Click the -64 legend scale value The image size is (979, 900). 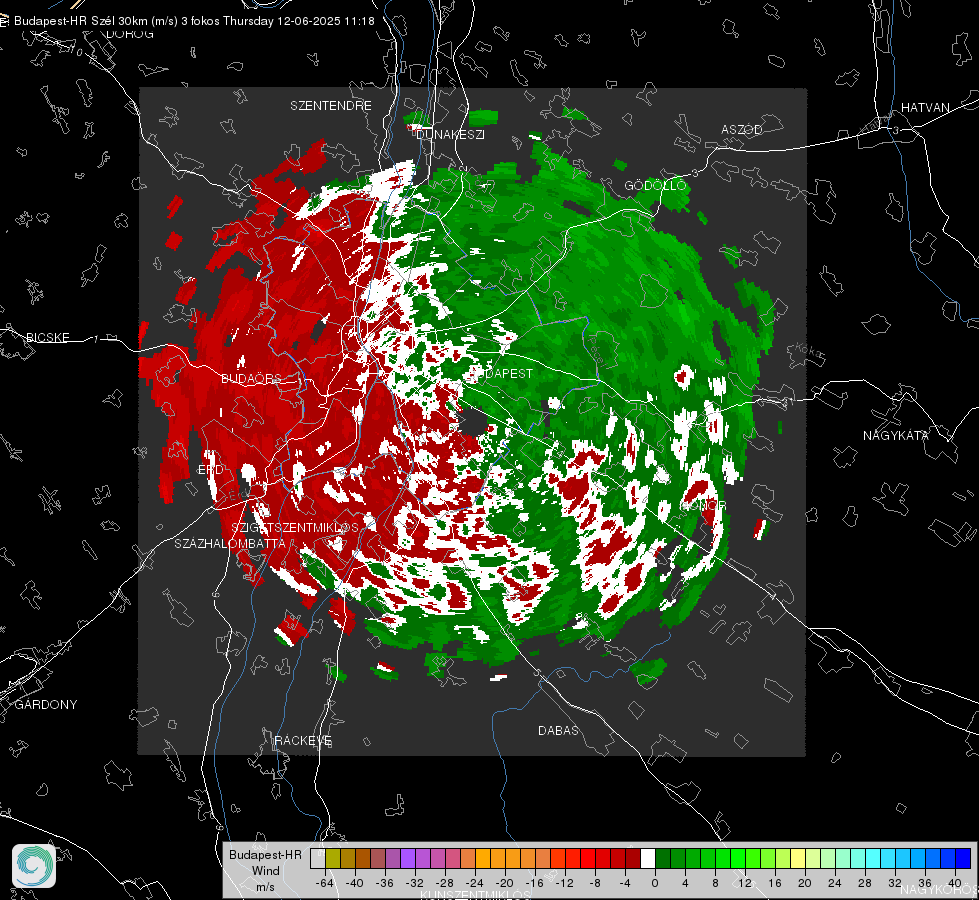pos(325,883)
